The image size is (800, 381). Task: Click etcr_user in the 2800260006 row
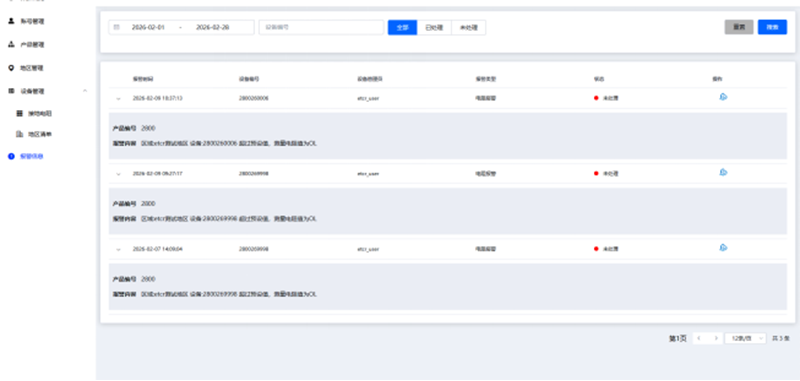[x=368, y=98]
